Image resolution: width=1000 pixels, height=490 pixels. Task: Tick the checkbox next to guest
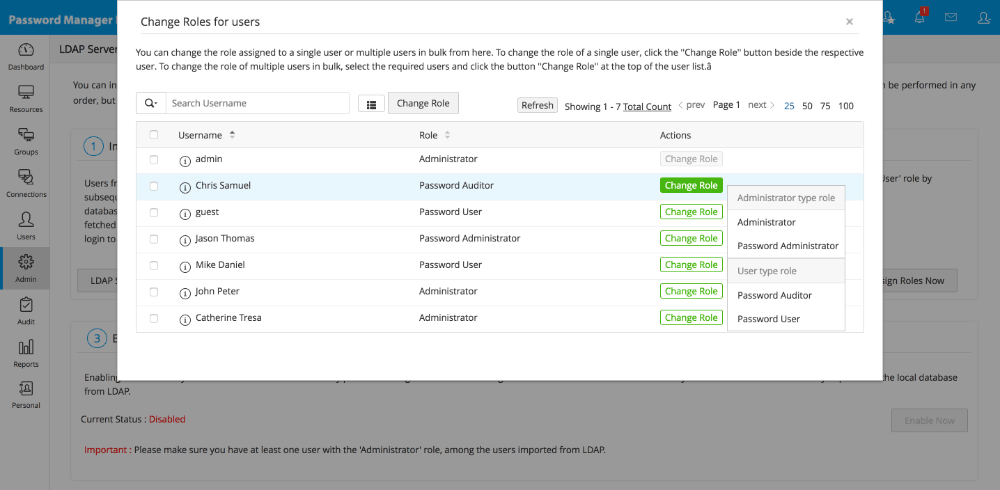[x=153, y=212]
